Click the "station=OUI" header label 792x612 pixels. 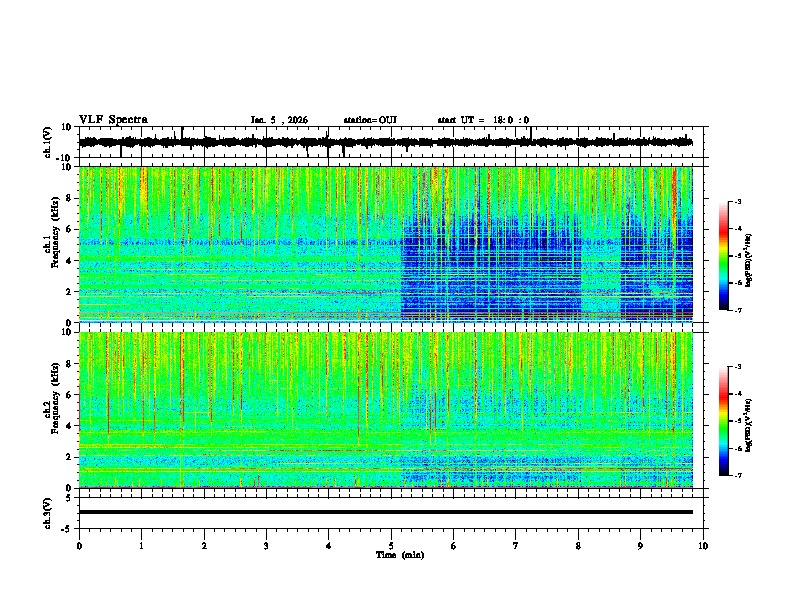click(x=370, y=120)
